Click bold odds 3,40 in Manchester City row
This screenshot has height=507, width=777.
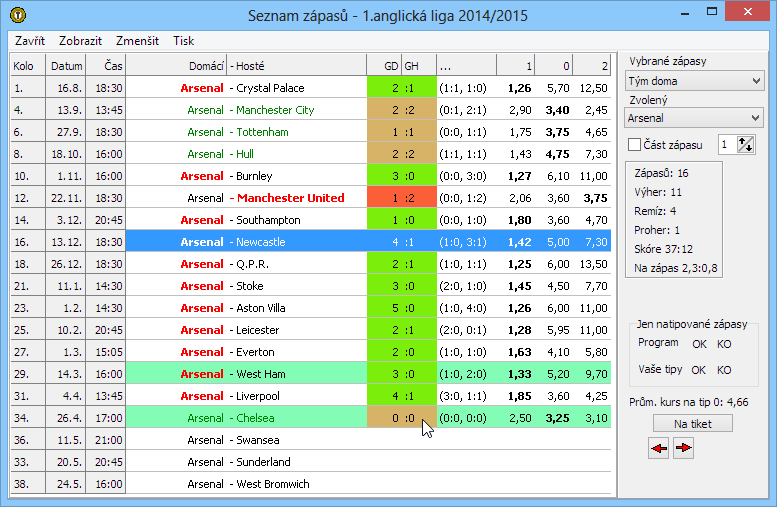click(557, 110)
